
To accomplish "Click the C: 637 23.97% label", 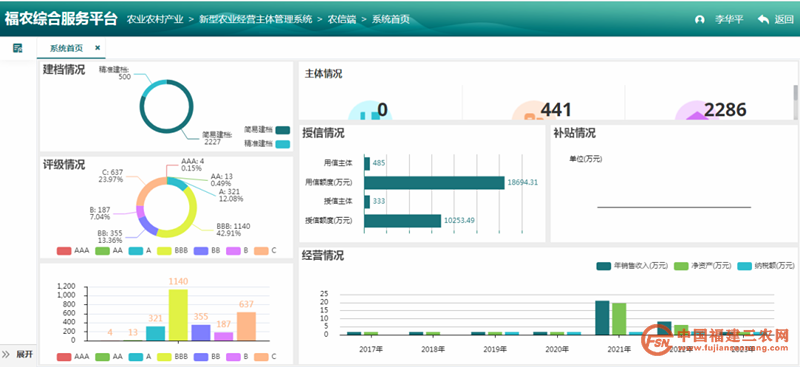I will [x=112, y=176].
